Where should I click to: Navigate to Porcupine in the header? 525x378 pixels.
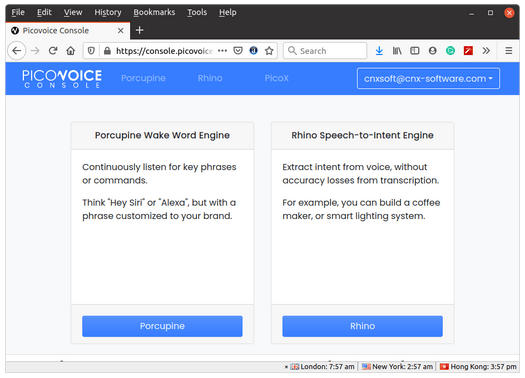143,78
